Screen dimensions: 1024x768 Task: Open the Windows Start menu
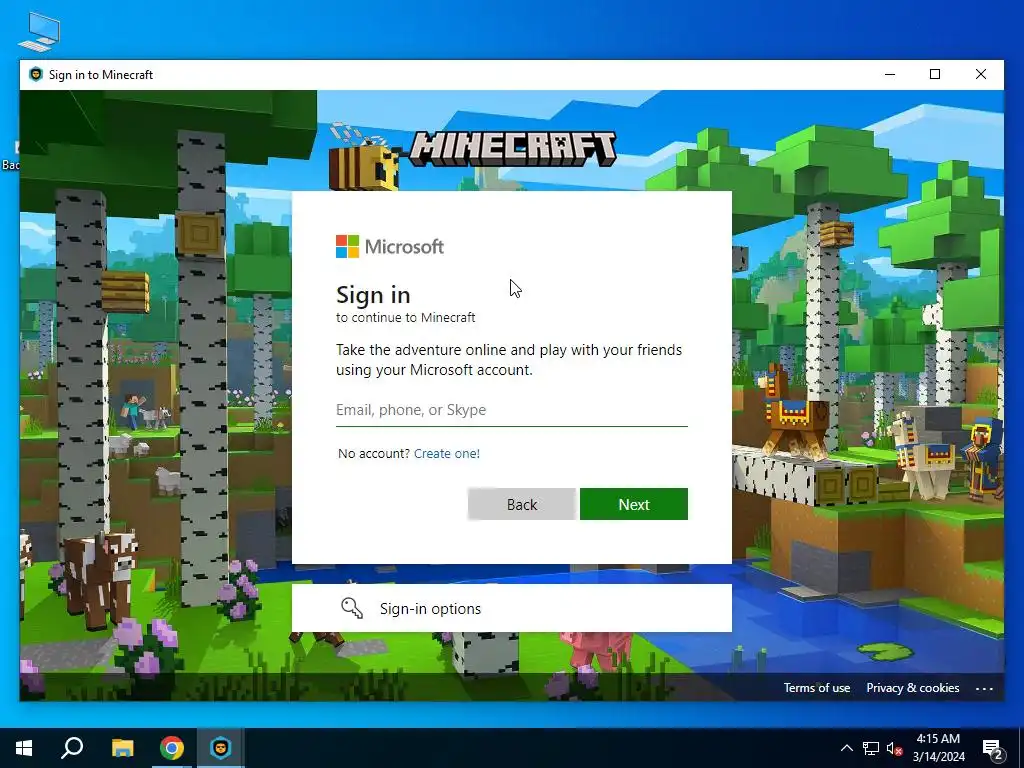(x=24, y=748)
